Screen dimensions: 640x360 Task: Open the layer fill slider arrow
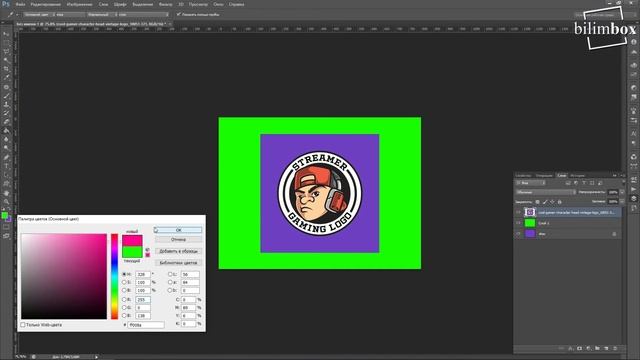(x=622, y=202)
